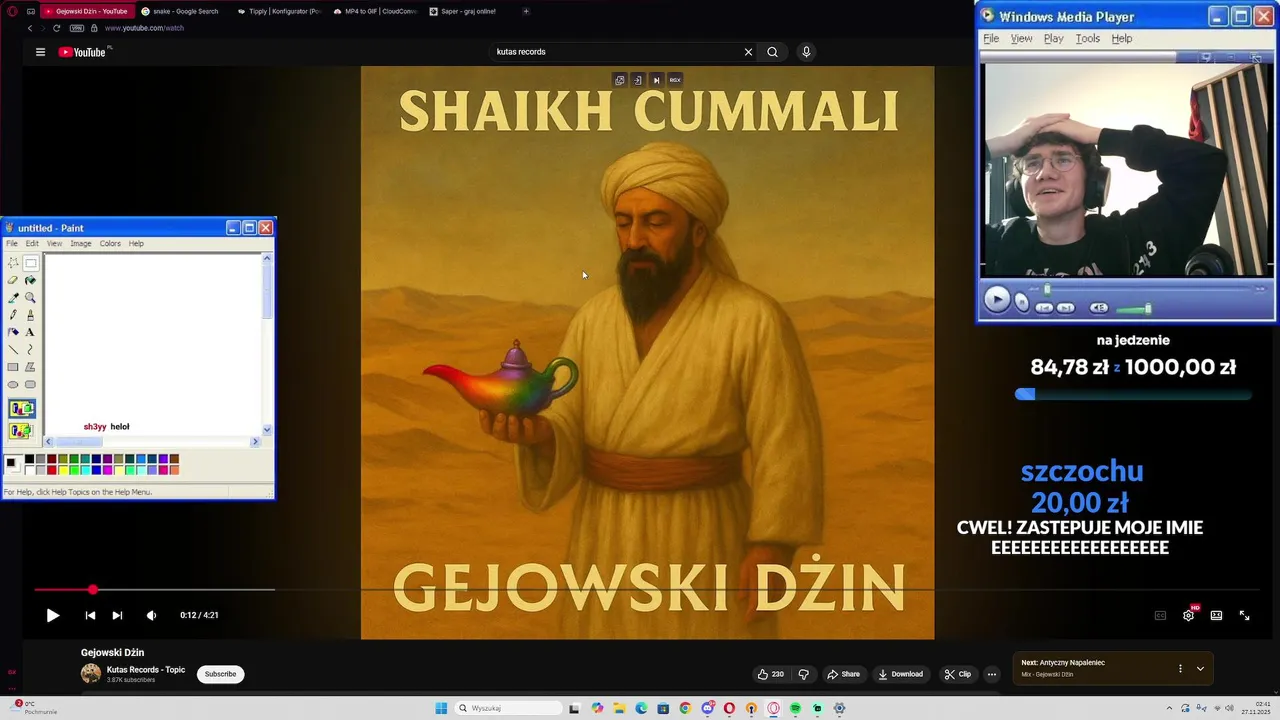1280x720 pixels.
Task: Pick the Eraser tool in Paint
Action: [13, 280]
